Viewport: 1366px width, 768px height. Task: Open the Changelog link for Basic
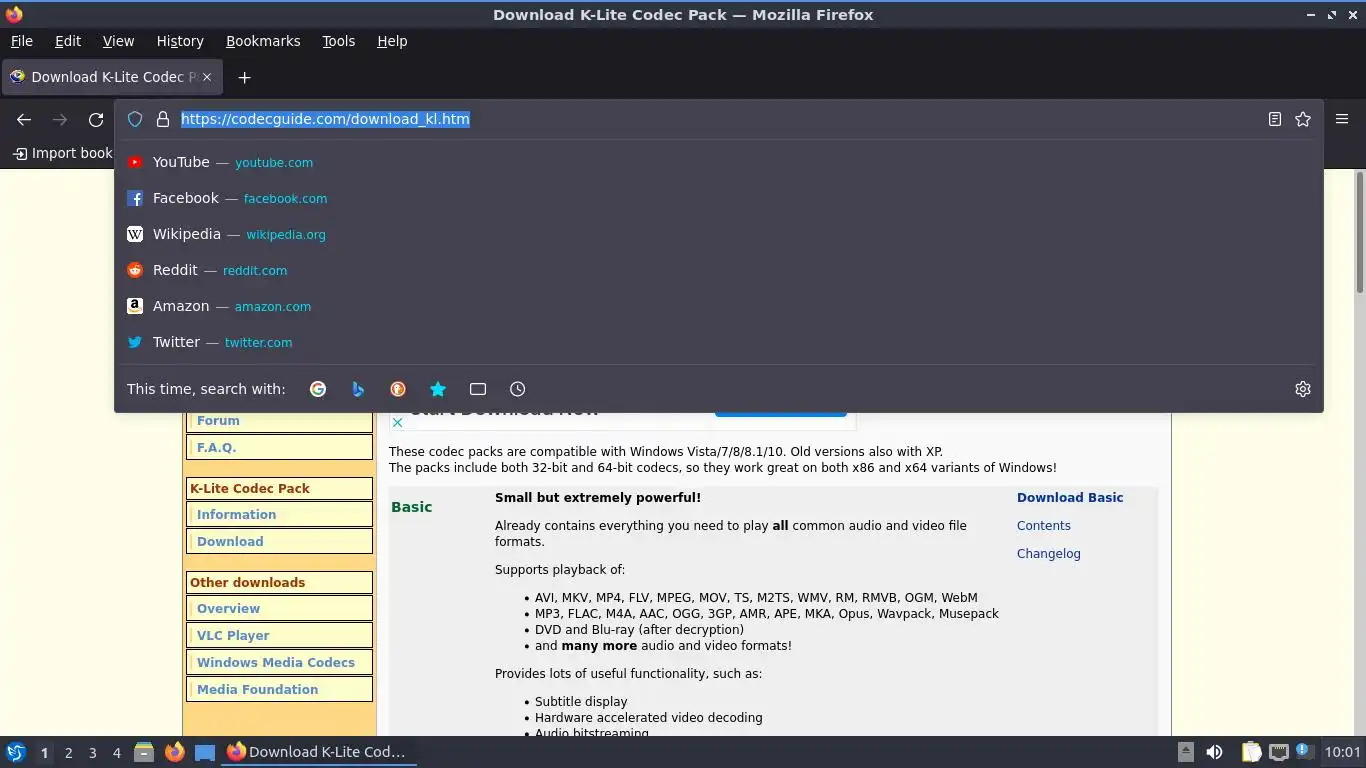click(x=1049, y=553)
